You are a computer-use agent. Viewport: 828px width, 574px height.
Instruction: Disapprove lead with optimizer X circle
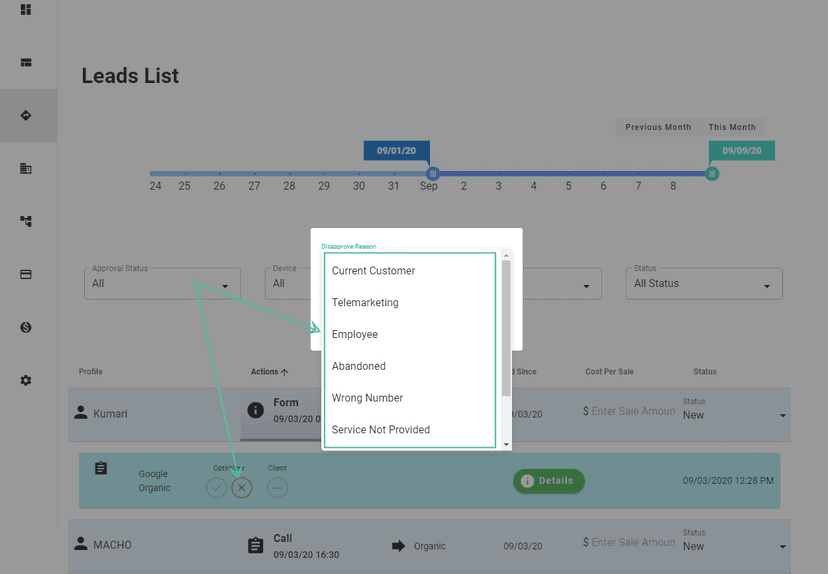[x=242, y=487]
